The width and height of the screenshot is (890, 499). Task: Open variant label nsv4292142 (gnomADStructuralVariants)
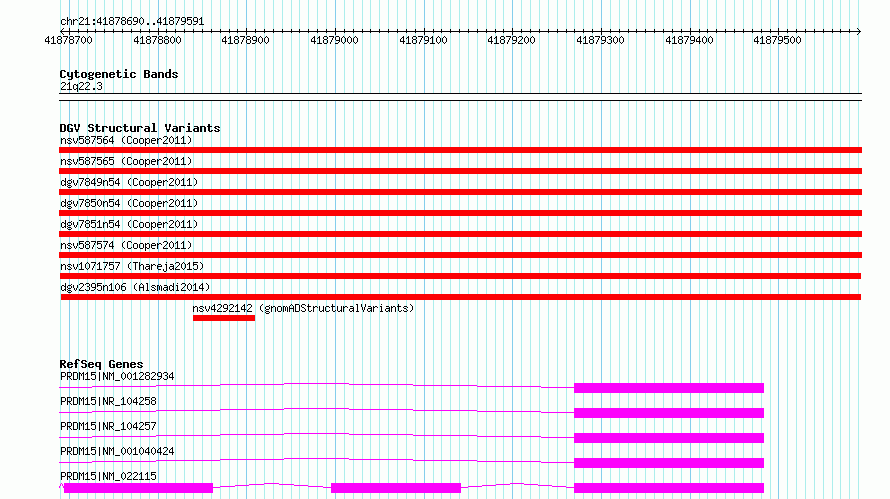pyautogui.click(x=303, y=308)
